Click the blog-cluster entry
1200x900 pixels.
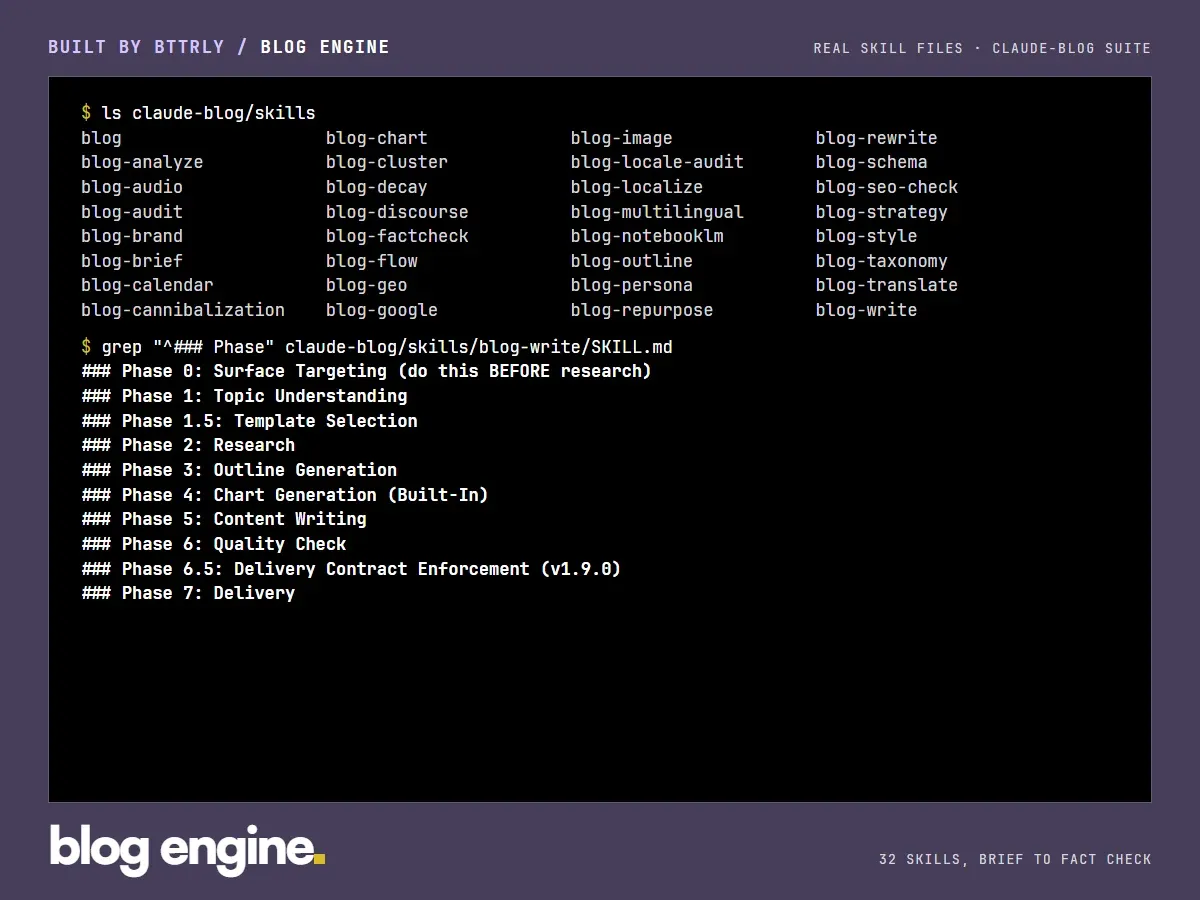tap(387, 162)
